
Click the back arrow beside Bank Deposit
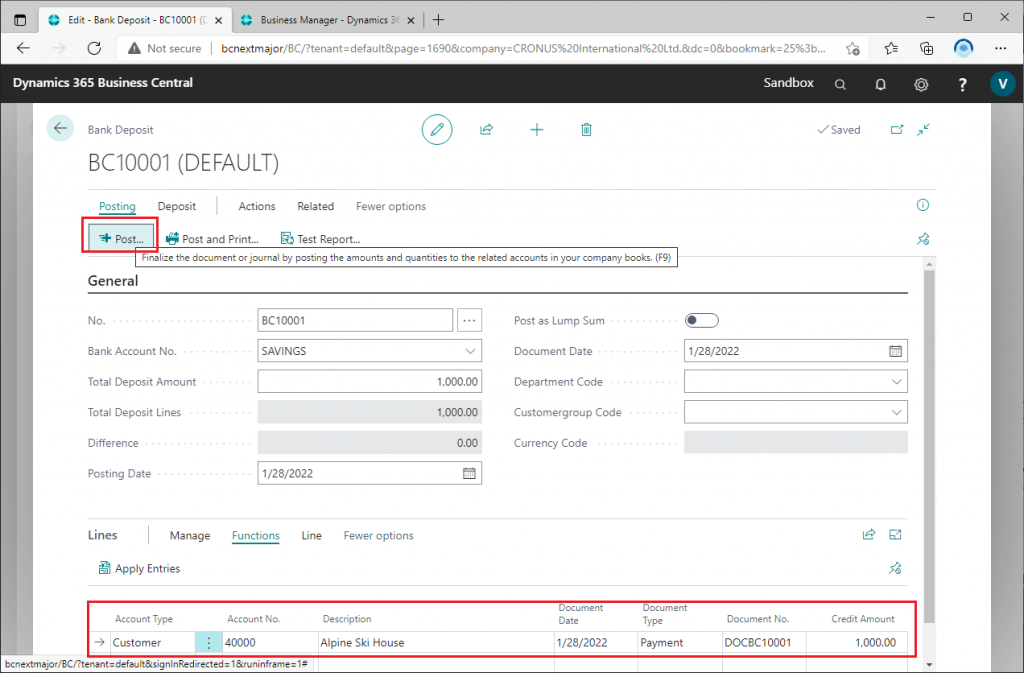tap(60, 128)
